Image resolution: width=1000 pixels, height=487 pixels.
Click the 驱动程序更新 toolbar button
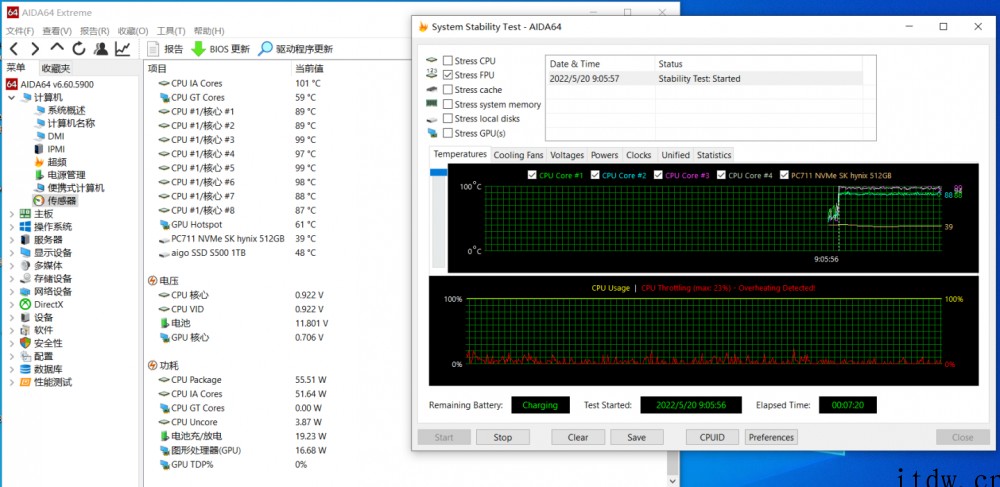pyautogui.click(x=295, y=49)
